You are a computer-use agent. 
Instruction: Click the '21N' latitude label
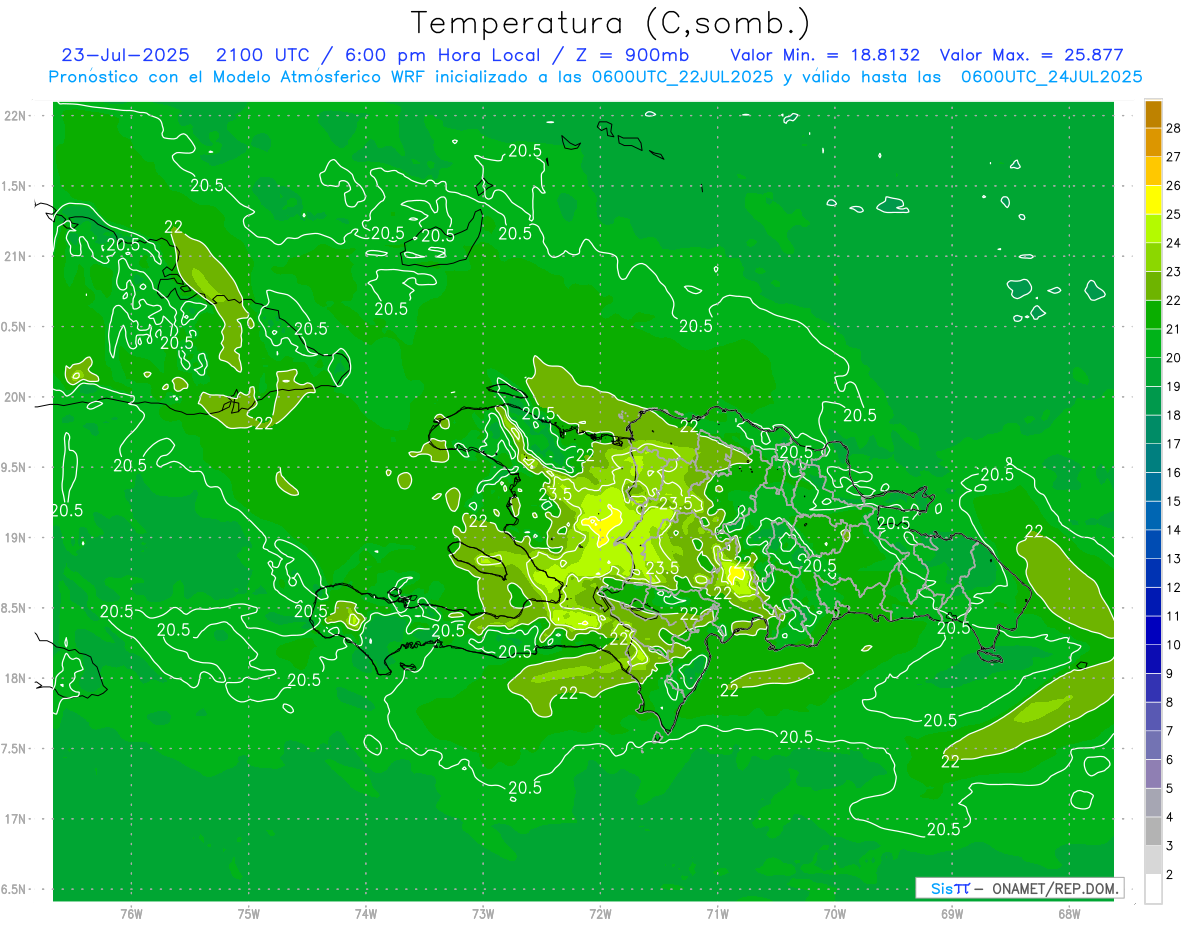(x=16, y=256)
